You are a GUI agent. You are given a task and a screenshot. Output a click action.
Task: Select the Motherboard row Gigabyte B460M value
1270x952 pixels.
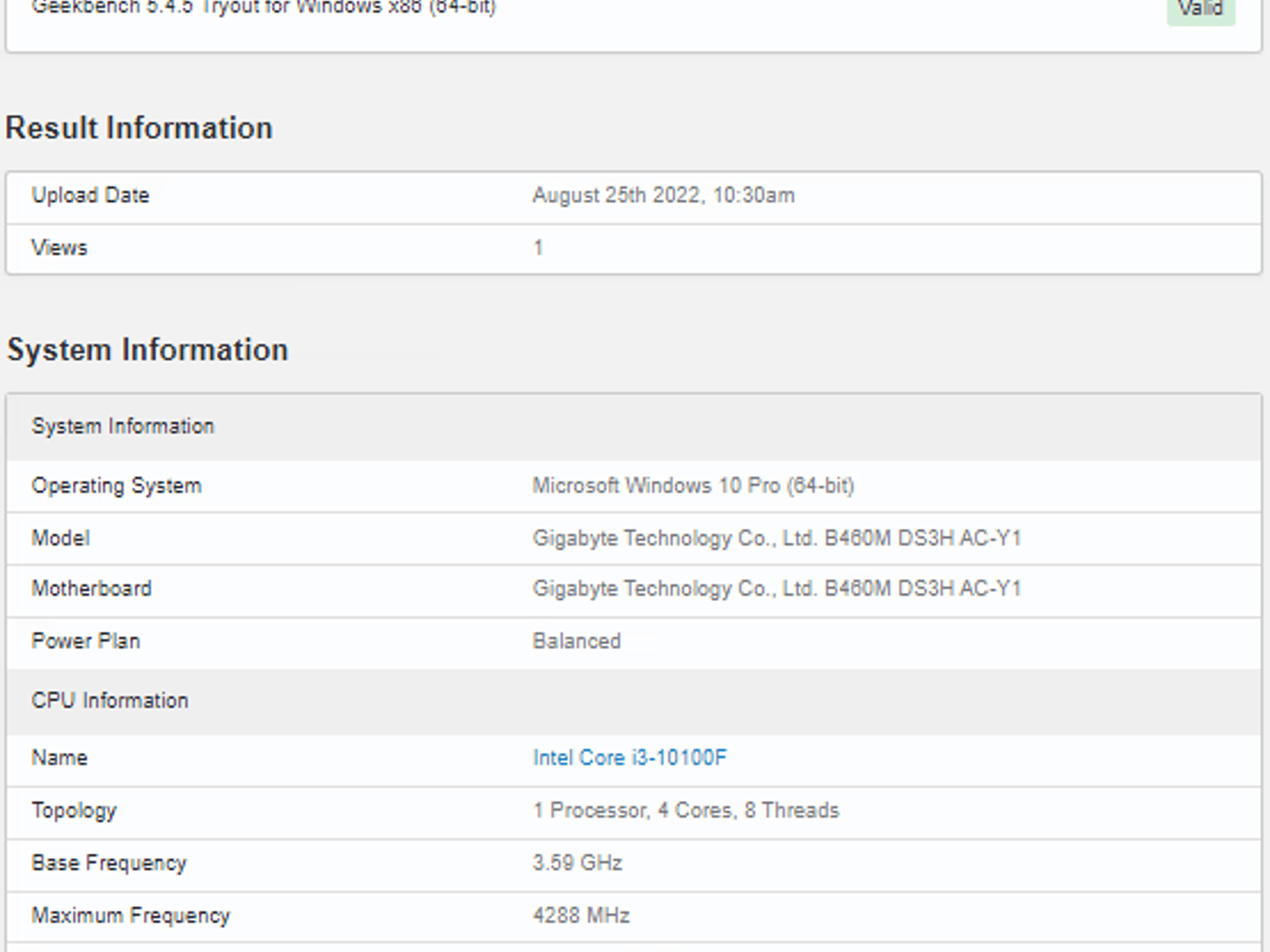pyautogui.click(x=777, y=588)
